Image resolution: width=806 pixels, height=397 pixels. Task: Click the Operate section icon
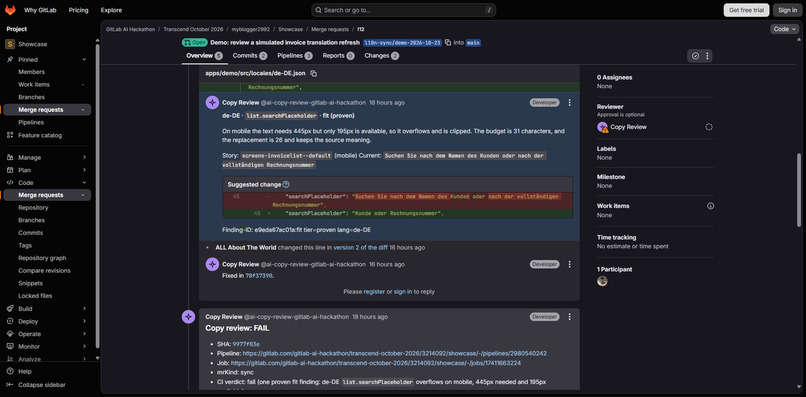point(9,334)
